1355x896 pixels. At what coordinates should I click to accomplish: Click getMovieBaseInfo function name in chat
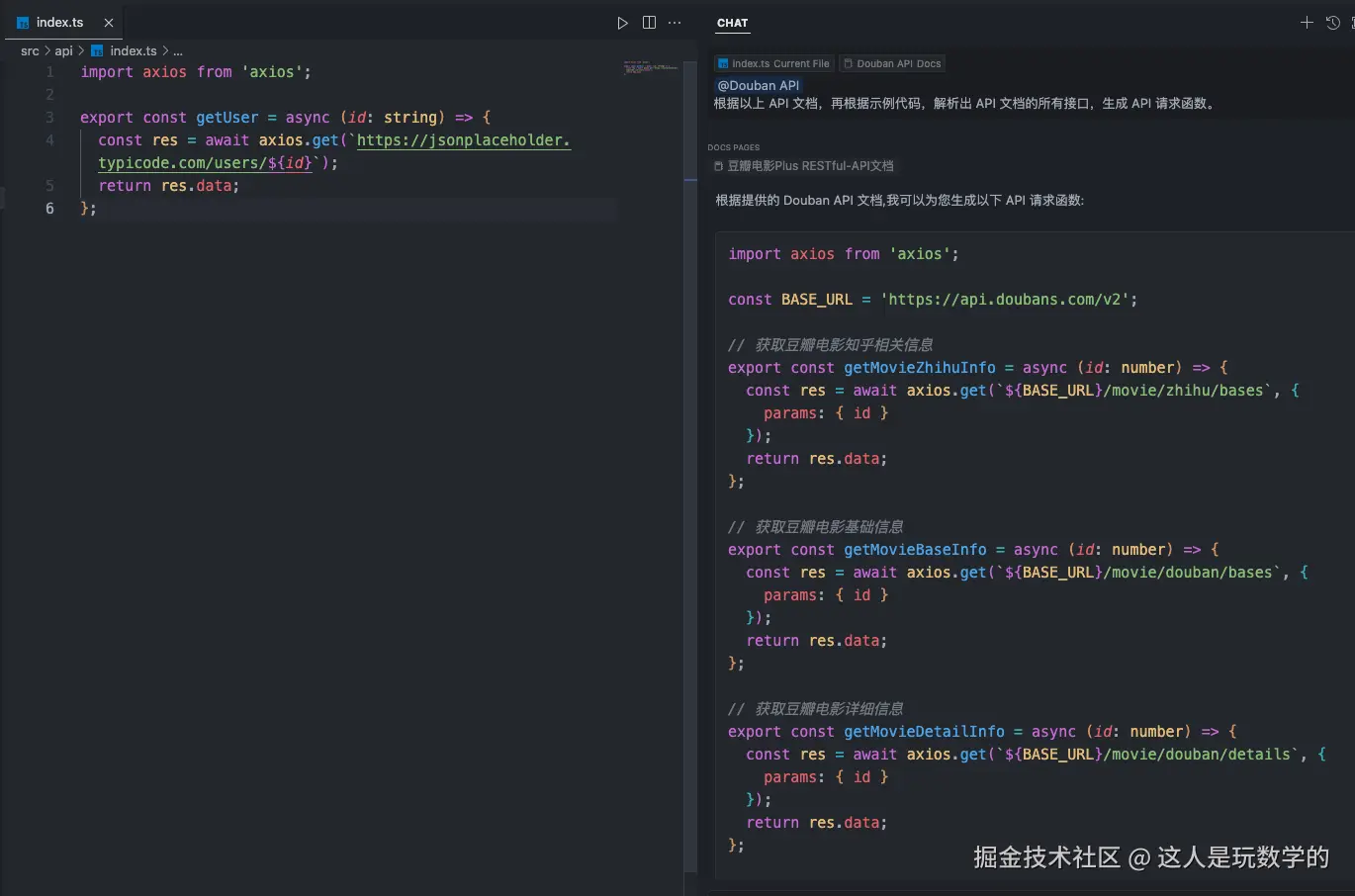pos(915,549)
